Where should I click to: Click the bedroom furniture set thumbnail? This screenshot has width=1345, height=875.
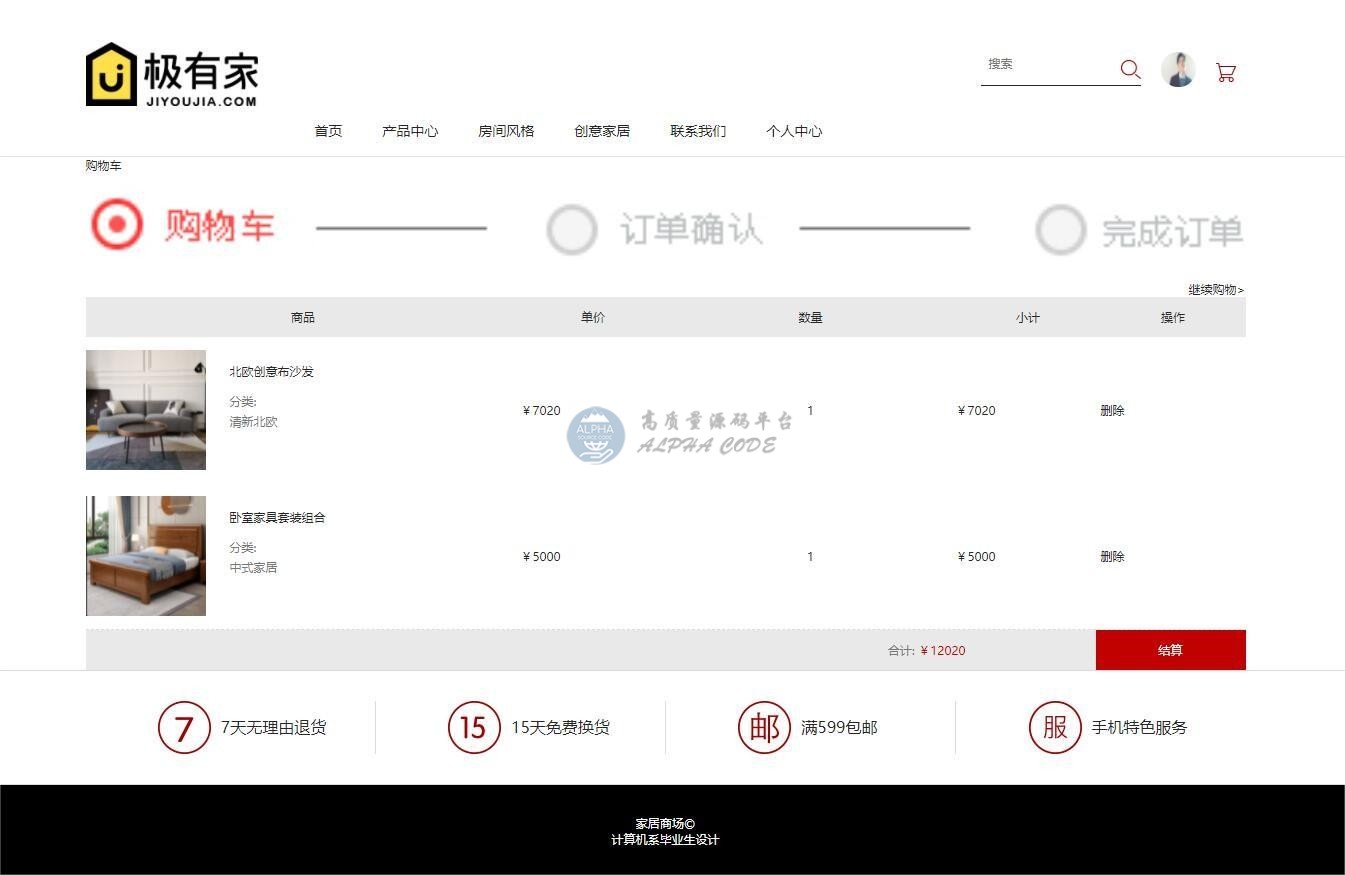pos(146,556)
